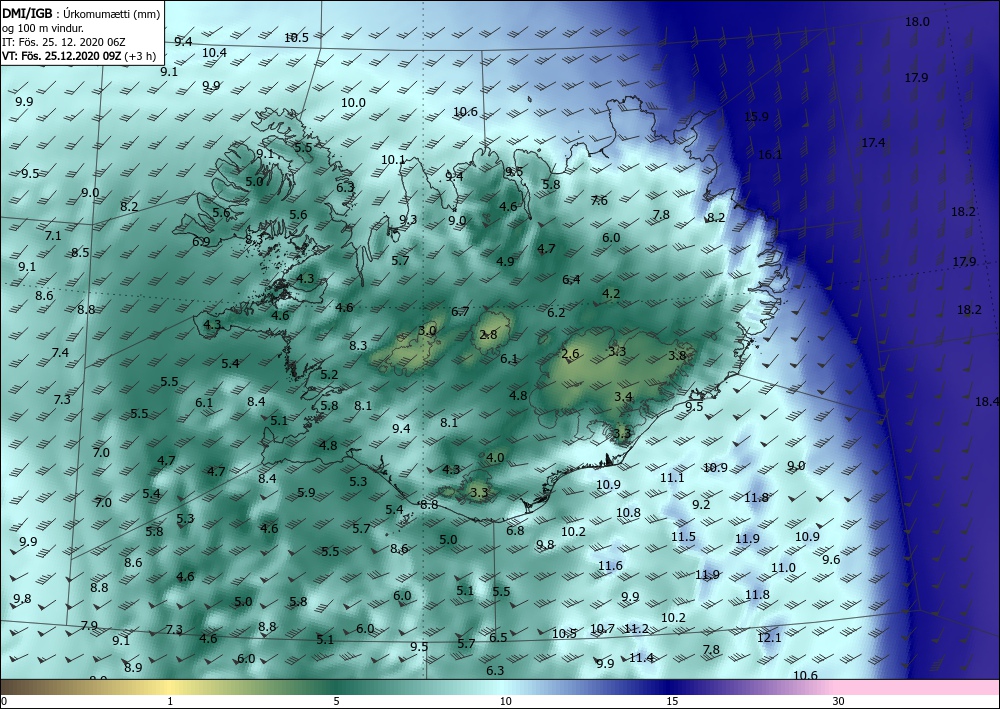This screenshot has height=709, width=1000.
Task: Click the colorbar tick labeled 0
Action: pyautogui.click(x=4, y=701)
